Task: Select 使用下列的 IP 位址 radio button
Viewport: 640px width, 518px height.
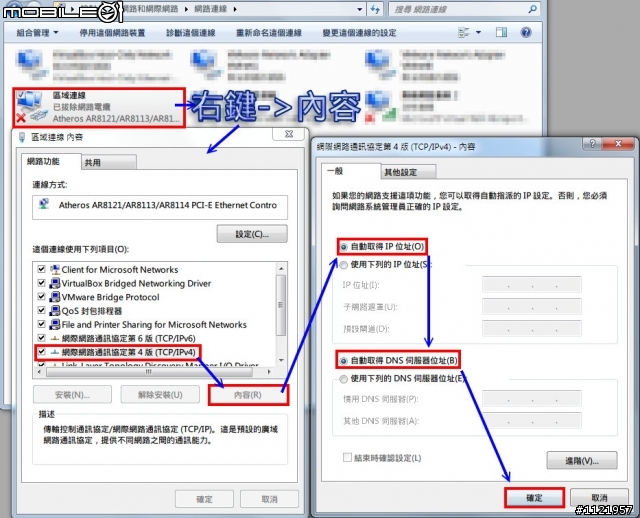Action: (x=344, y=265)
